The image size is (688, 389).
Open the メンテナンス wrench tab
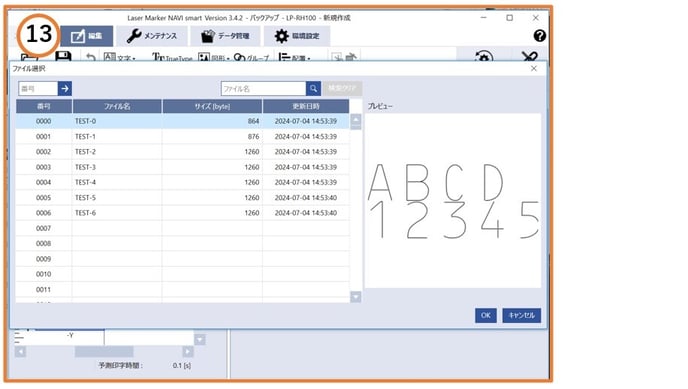point(152,36)
